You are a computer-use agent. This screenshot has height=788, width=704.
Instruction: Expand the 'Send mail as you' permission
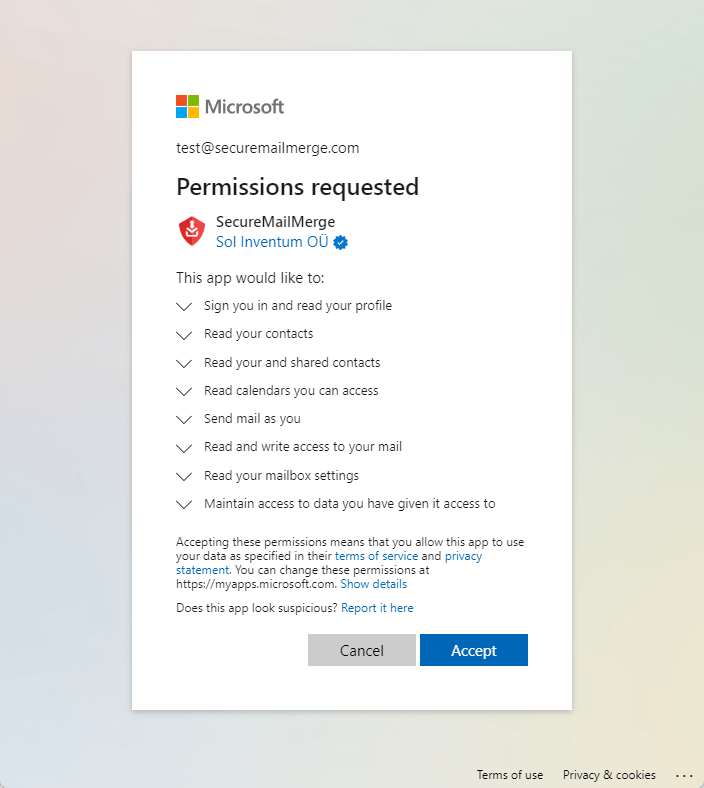pyautogui.click(x=184, y=419)
